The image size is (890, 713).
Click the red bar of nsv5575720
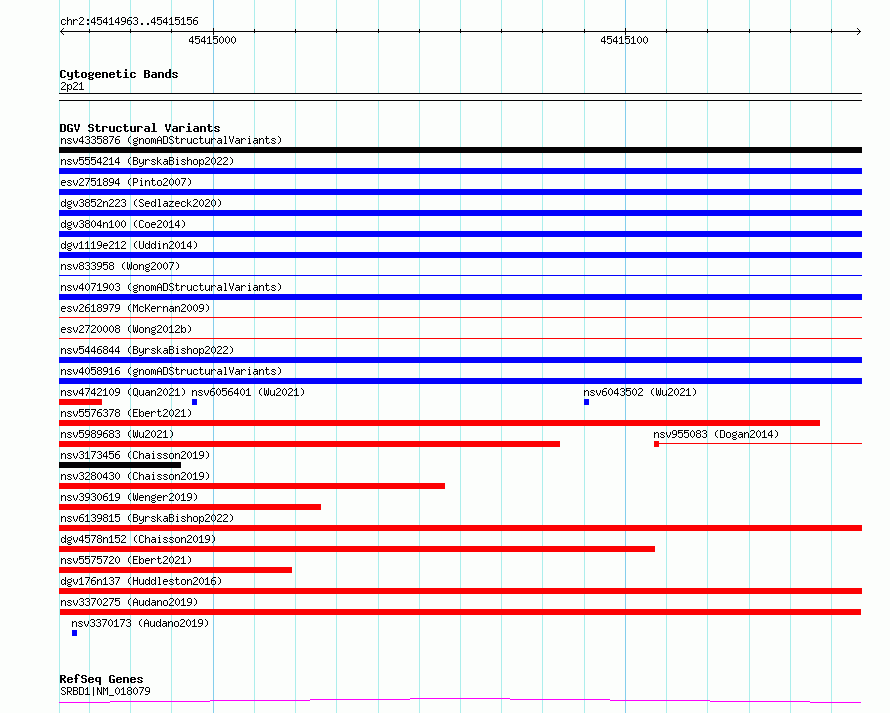click(175, 570)
